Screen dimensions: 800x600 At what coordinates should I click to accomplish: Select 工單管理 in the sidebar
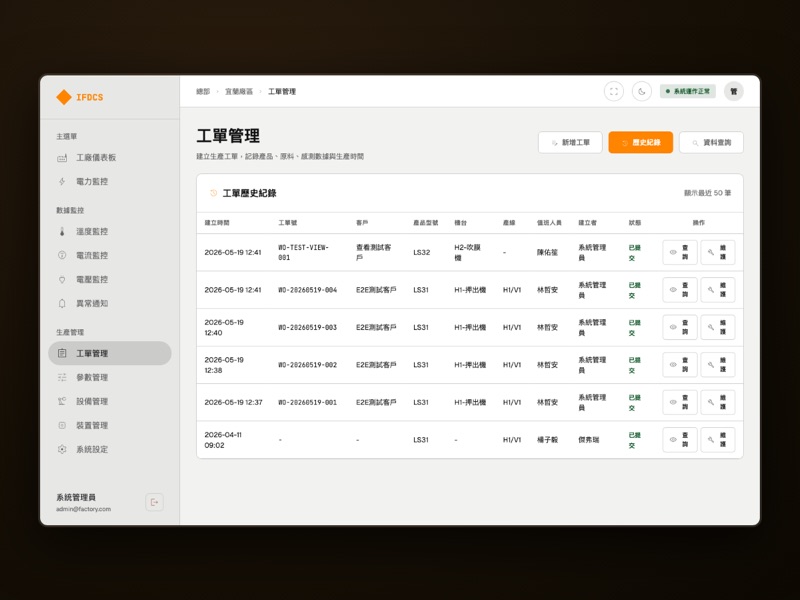click(x=109, y=354)
